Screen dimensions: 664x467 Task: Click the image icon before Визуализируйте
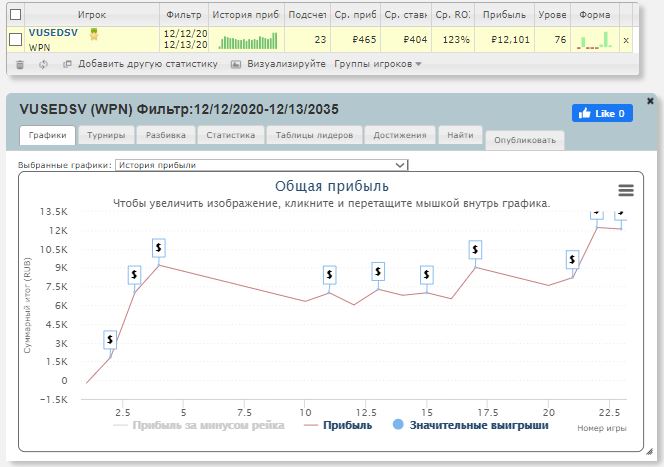pyautogui.click(x=236, y=64)
